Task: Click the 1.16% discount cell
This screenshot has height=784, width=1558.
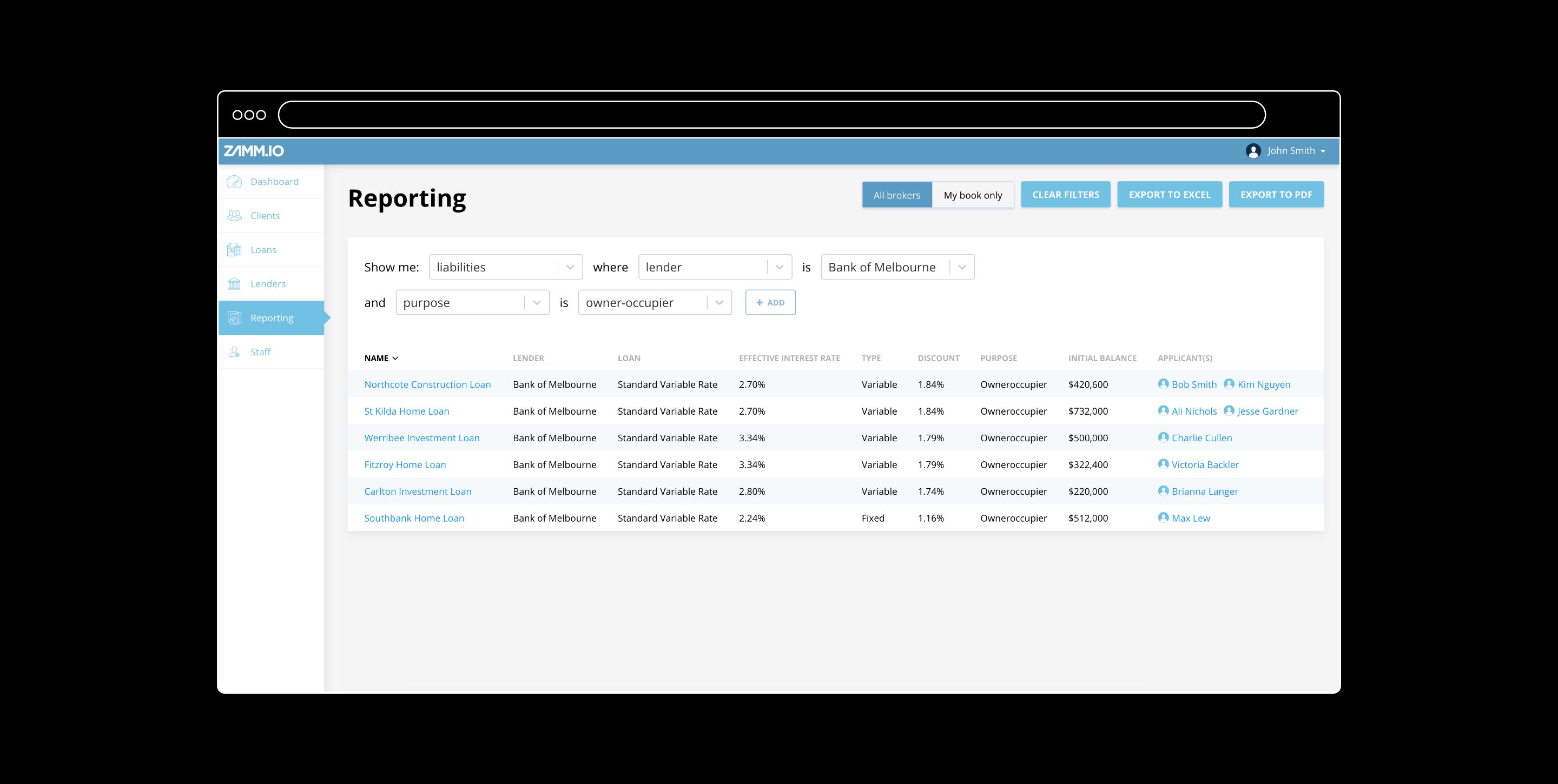Action: [x=931, y=518]
